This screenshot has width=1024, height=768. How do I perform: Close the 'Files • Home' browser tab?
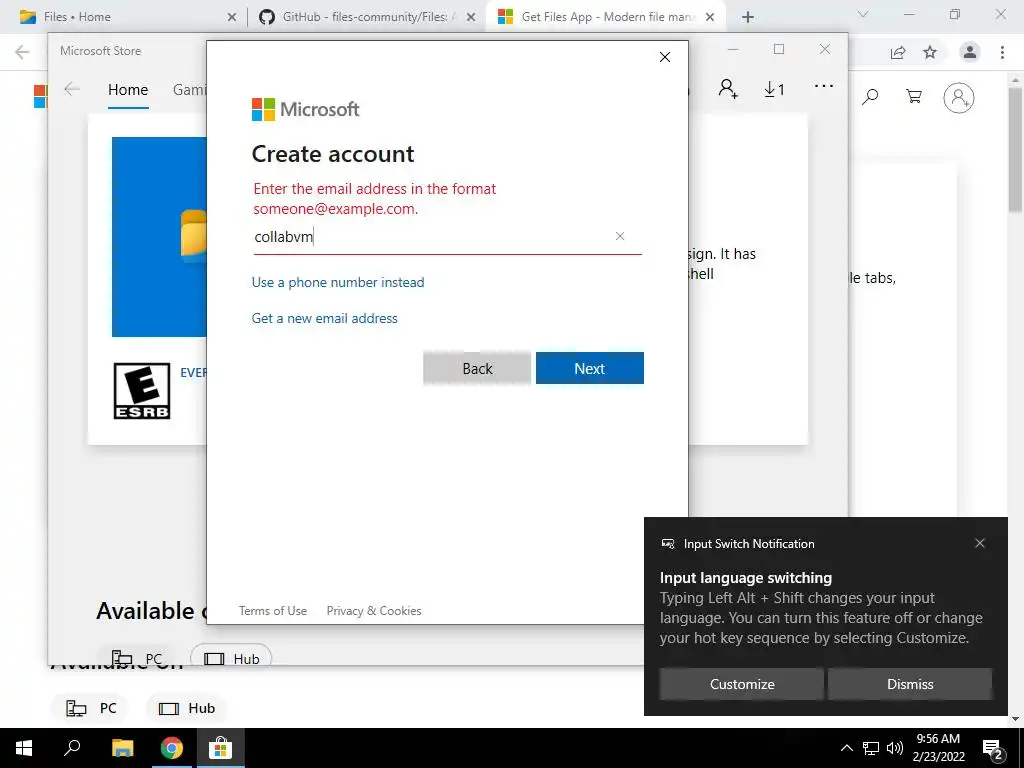[x=232, y=17]
